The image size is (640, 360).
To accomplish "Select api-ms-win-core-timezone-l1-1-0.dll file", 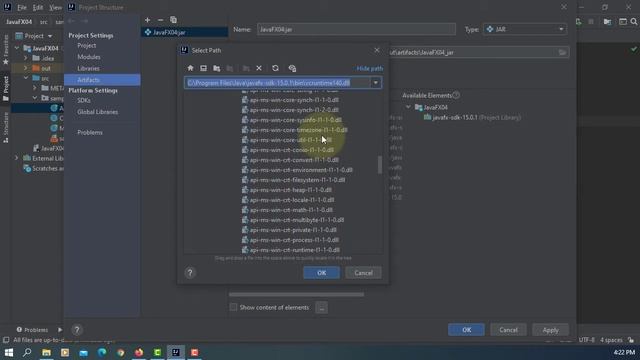I will click(298, 130).
